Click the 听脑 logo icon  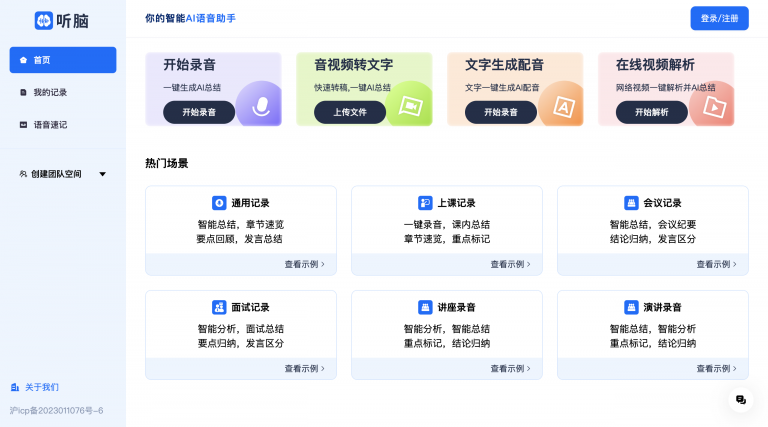(44, 21)
